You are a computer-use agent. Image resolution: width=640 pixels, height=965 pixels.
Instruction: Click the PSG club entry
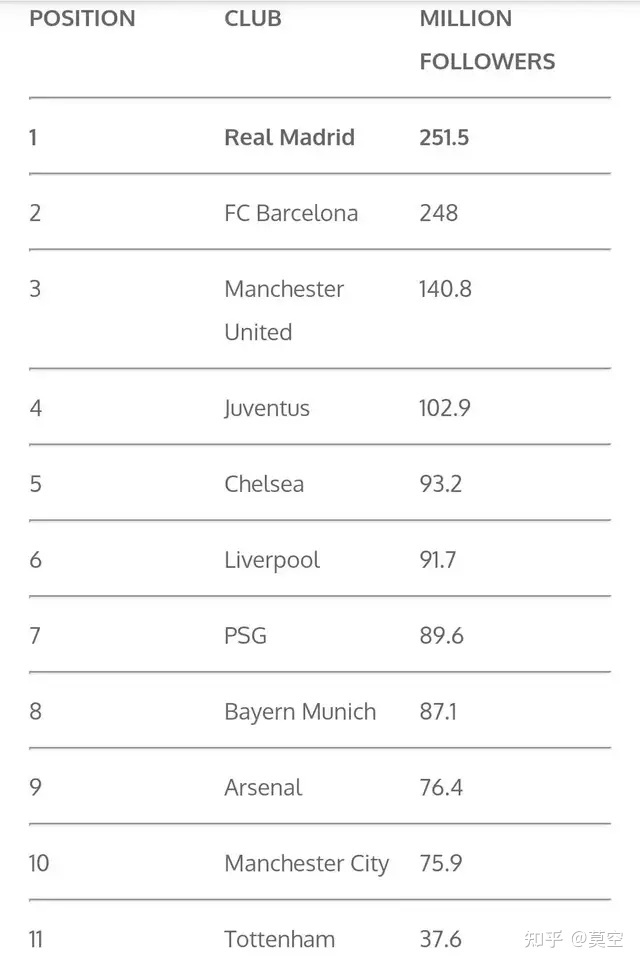[246, 636]
